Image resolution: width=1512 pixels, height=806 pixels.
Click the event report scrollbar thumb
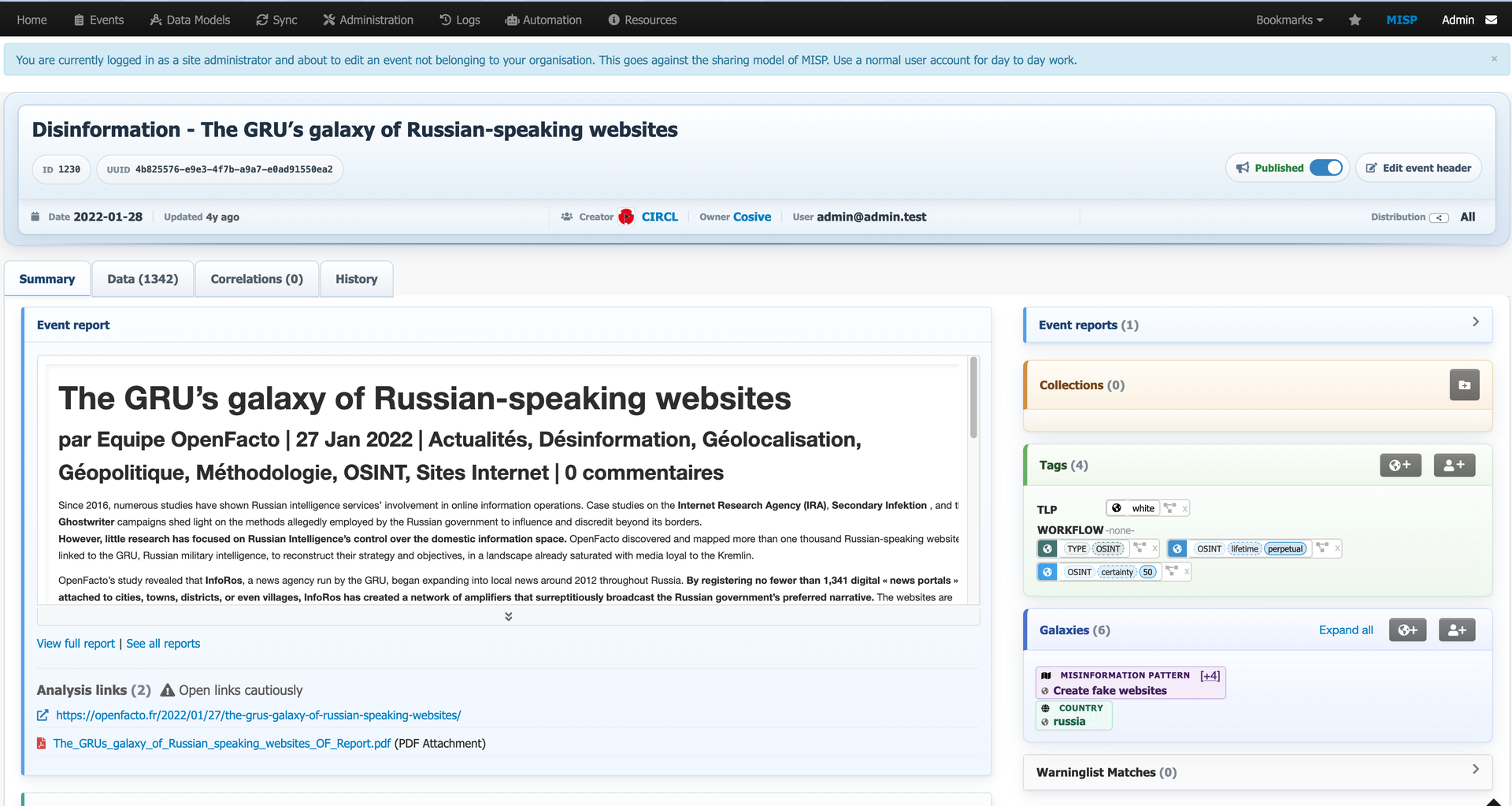[974, 398]
